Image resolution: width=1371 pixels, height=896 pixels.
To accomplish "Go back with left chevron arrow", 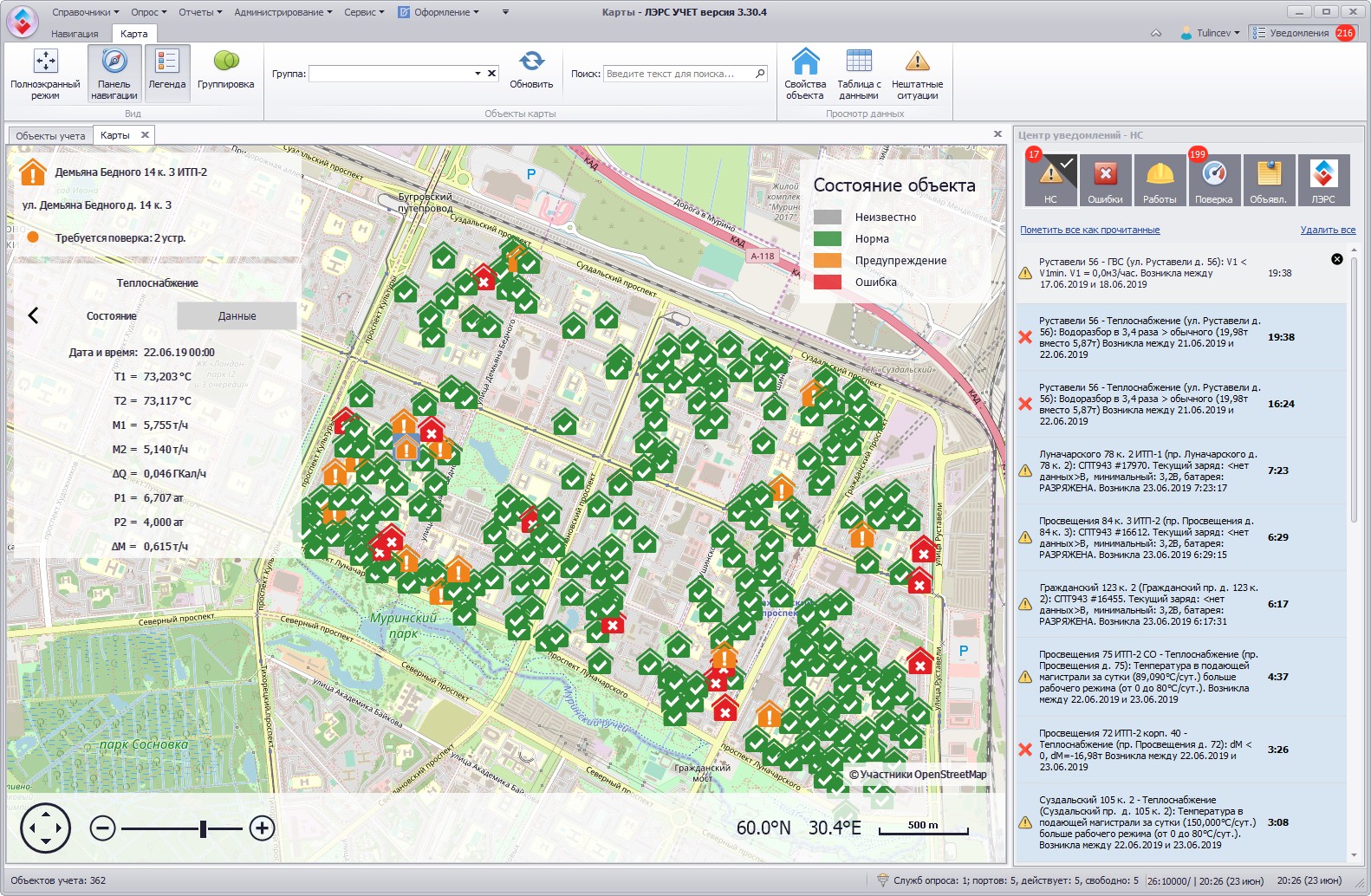I will (x=33, y=315).
